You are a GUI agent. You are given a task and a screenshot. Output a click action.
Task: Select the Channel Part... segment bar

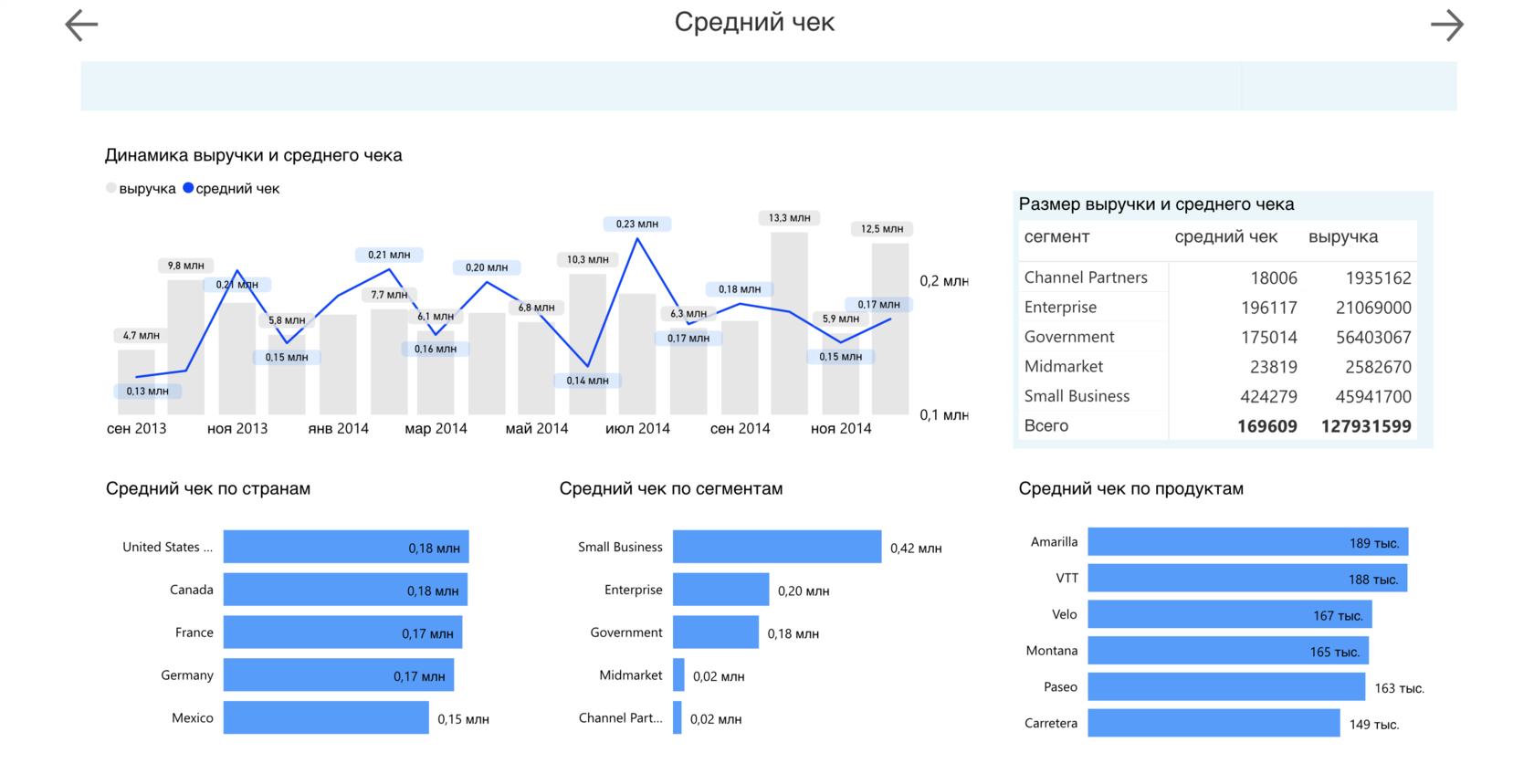(678, 717)
